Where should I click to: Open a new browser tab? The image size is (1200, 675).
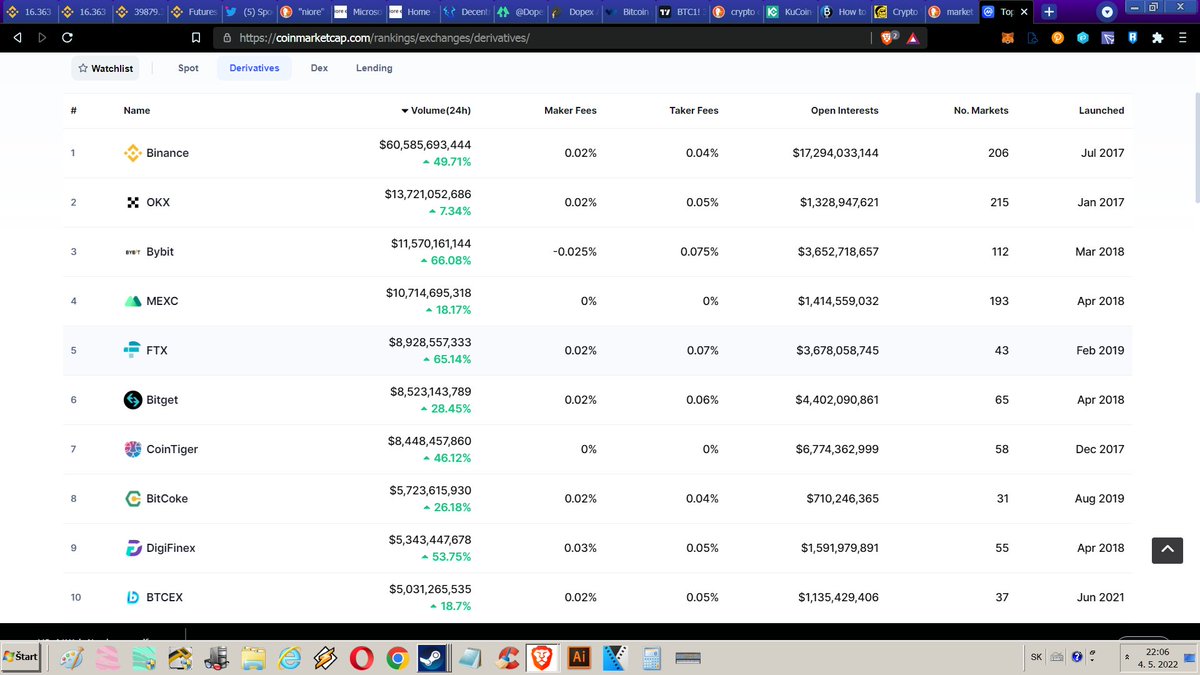[1047, 12]
